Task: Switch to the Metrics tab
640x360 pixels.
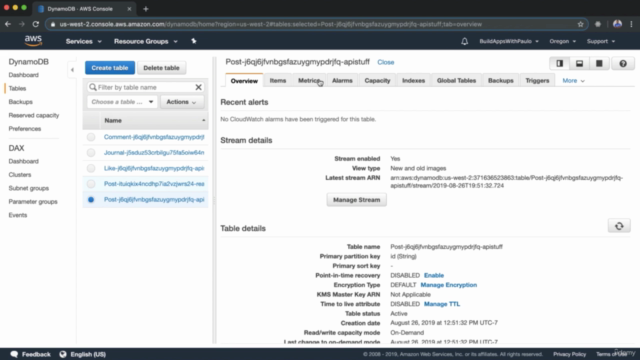Action: pos(309,81)
